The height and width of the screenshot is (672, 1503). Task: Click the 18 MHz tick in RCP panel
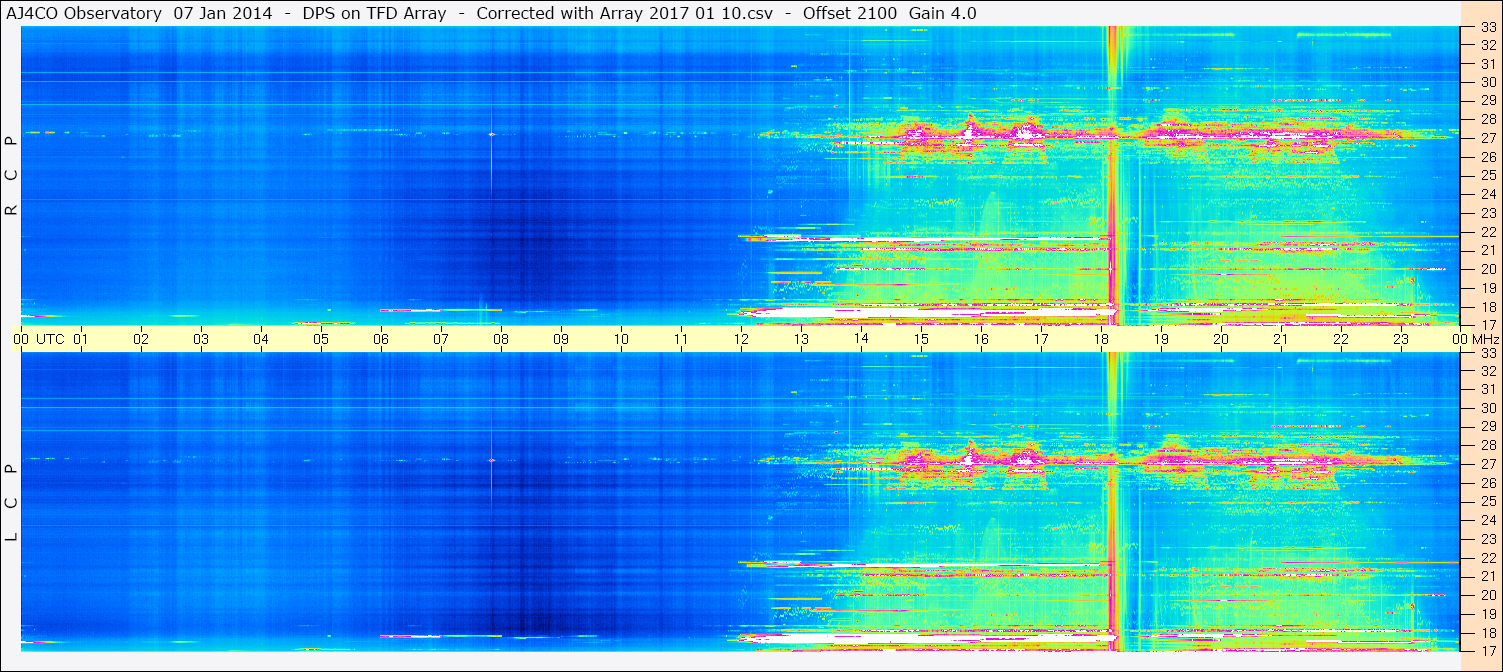coord(1487,306)
